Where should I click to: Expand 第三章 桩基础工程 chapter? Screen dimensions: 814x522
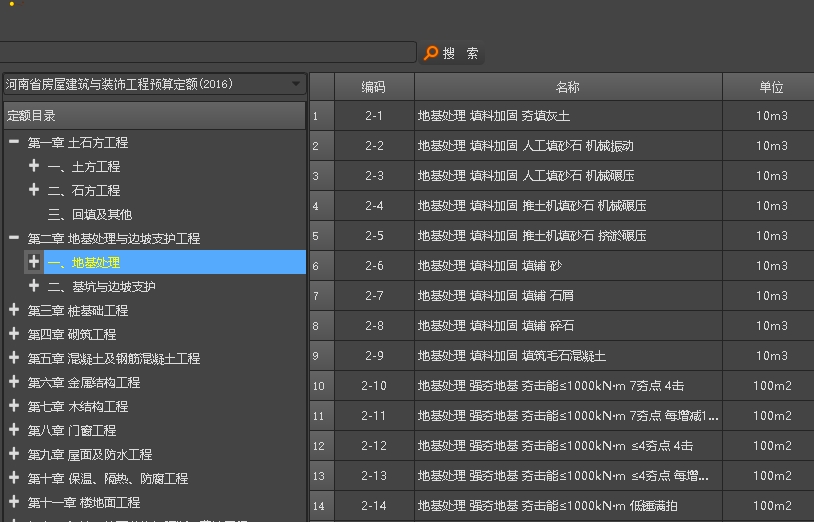tap(14, 310)
